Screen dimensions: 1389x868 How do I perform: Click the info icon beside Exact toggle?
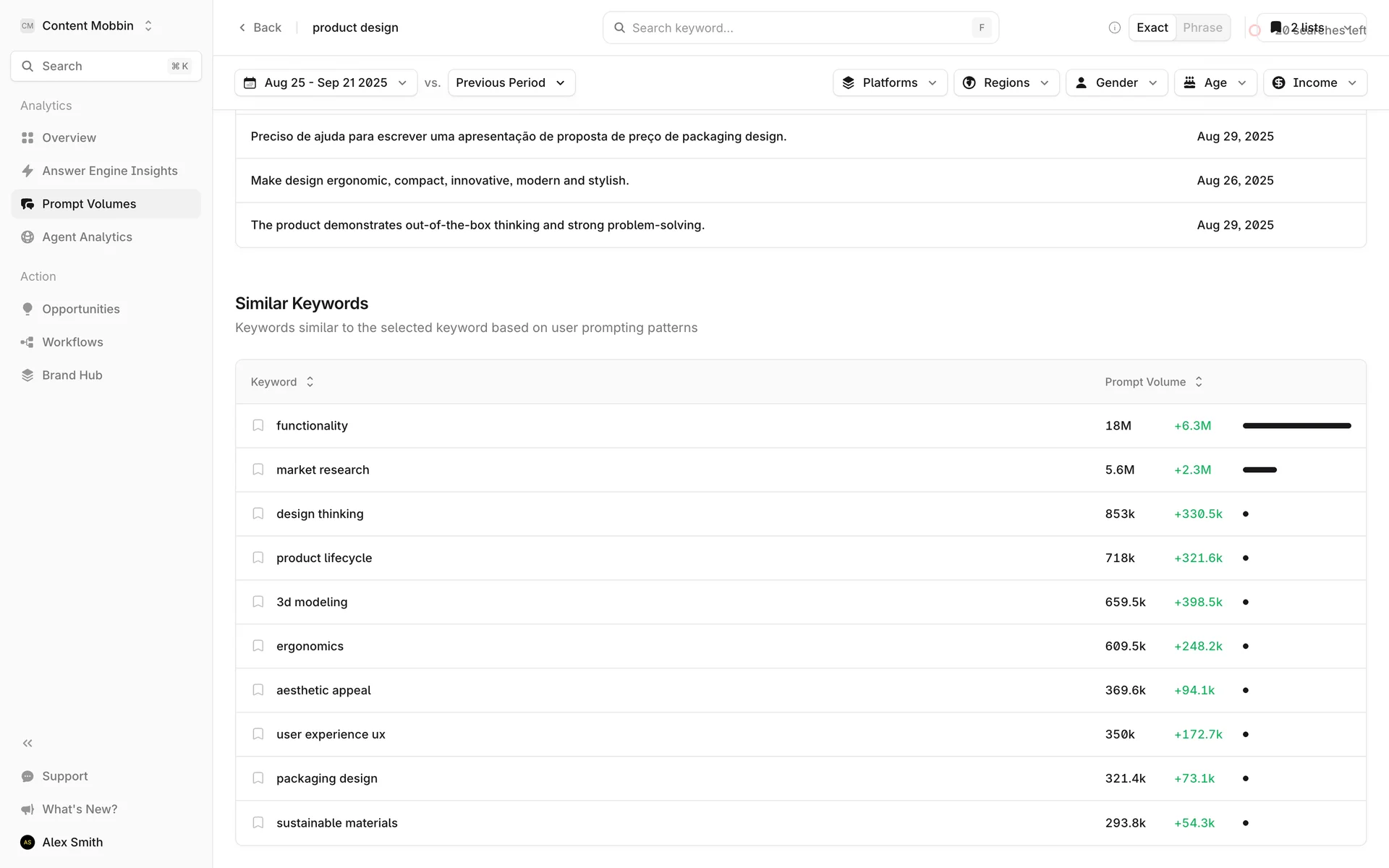point(1114,27)
